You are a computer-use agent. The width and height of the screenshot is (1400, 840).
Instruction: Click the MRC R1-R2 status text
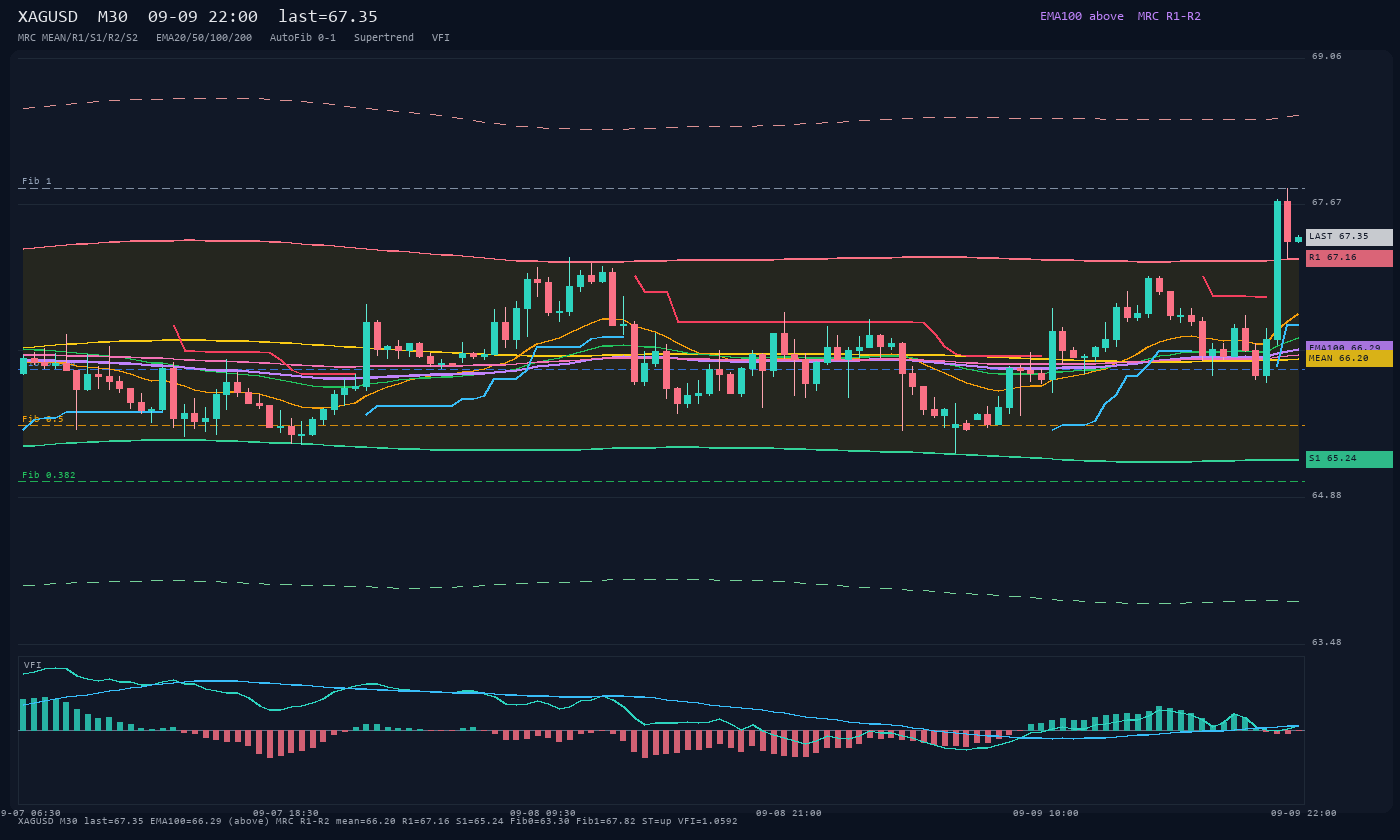1169,16
